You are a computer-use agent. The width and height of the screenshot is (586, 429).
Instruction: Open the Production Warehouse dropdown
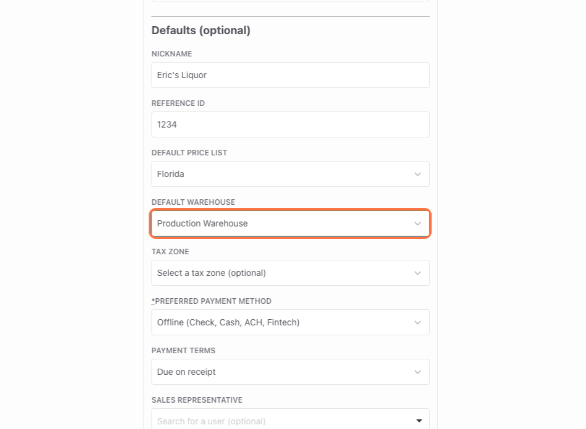pyautogui.click(x=290, y=223)
